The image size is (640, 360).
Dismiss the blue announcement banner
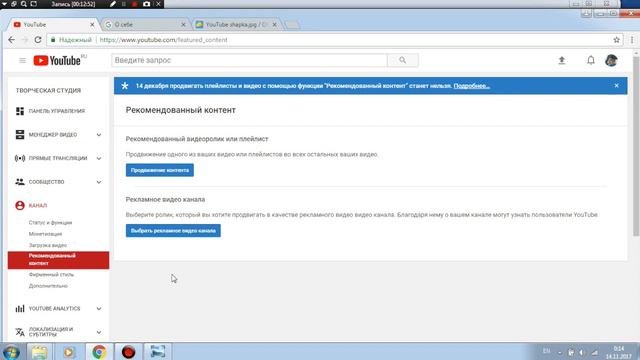616,86
